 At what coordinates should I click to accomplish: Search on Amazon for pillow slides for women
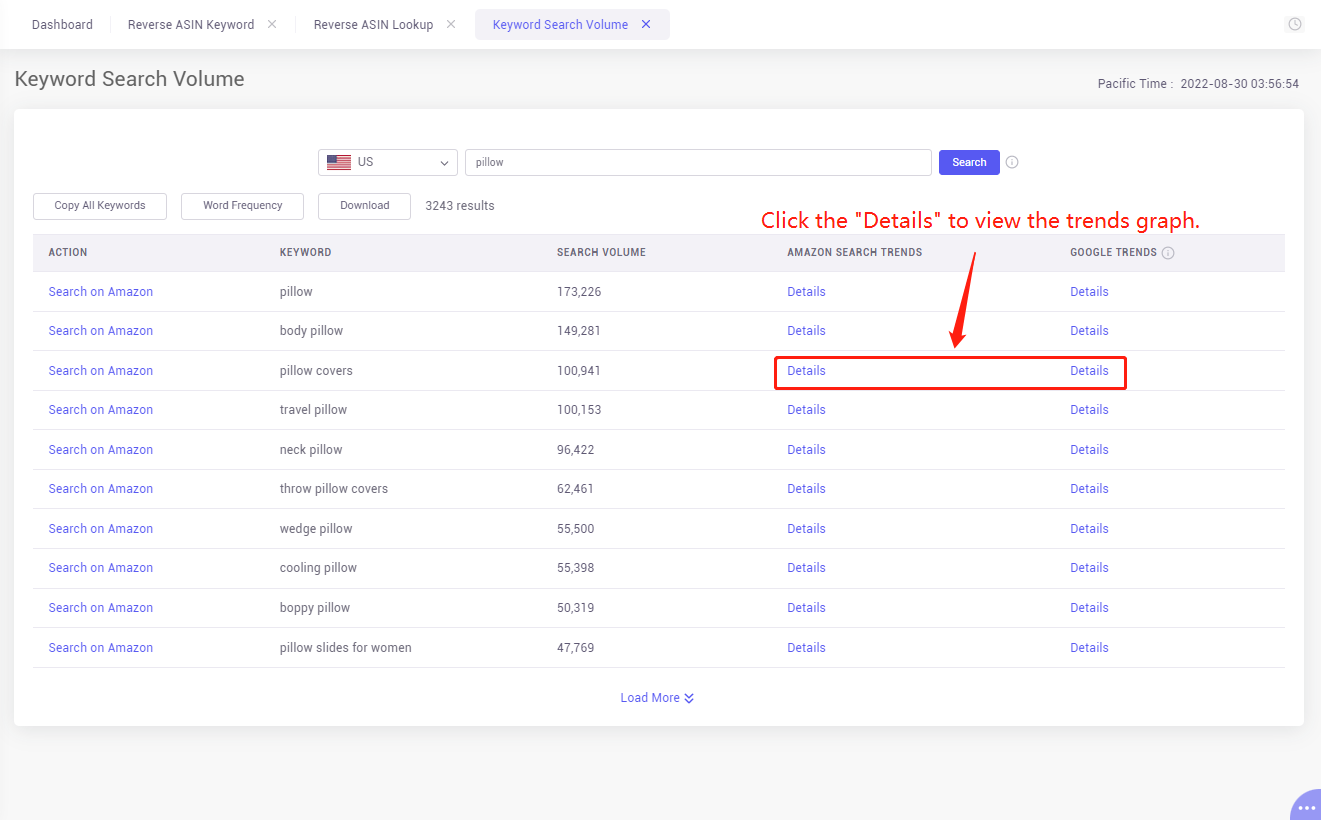[101, 648]
